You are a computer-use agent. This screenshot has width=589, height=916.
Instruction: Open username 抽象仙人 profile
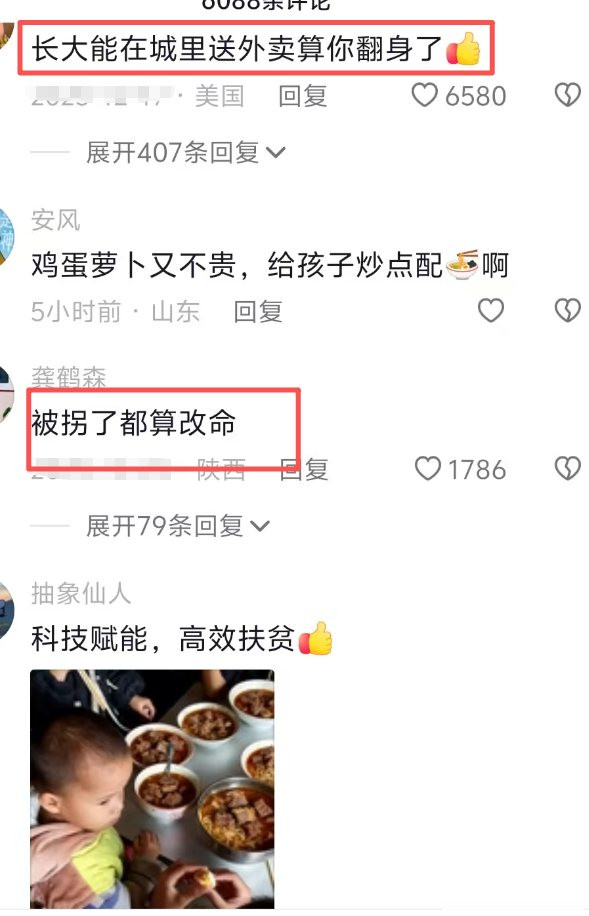pos(81,594)
